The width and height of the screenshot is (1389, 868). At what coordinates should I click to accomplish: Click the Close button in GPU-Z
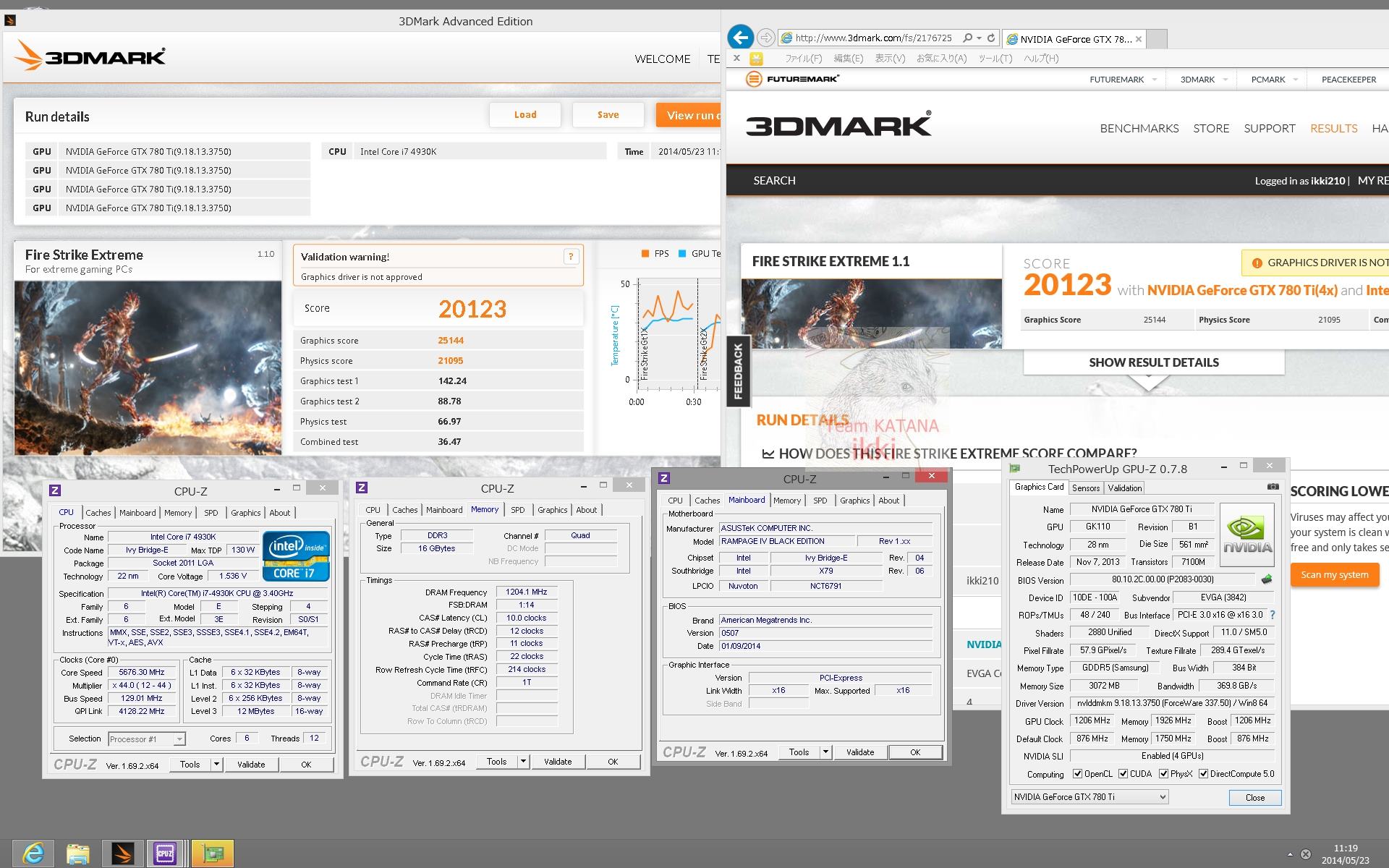tap(1255, 798)
